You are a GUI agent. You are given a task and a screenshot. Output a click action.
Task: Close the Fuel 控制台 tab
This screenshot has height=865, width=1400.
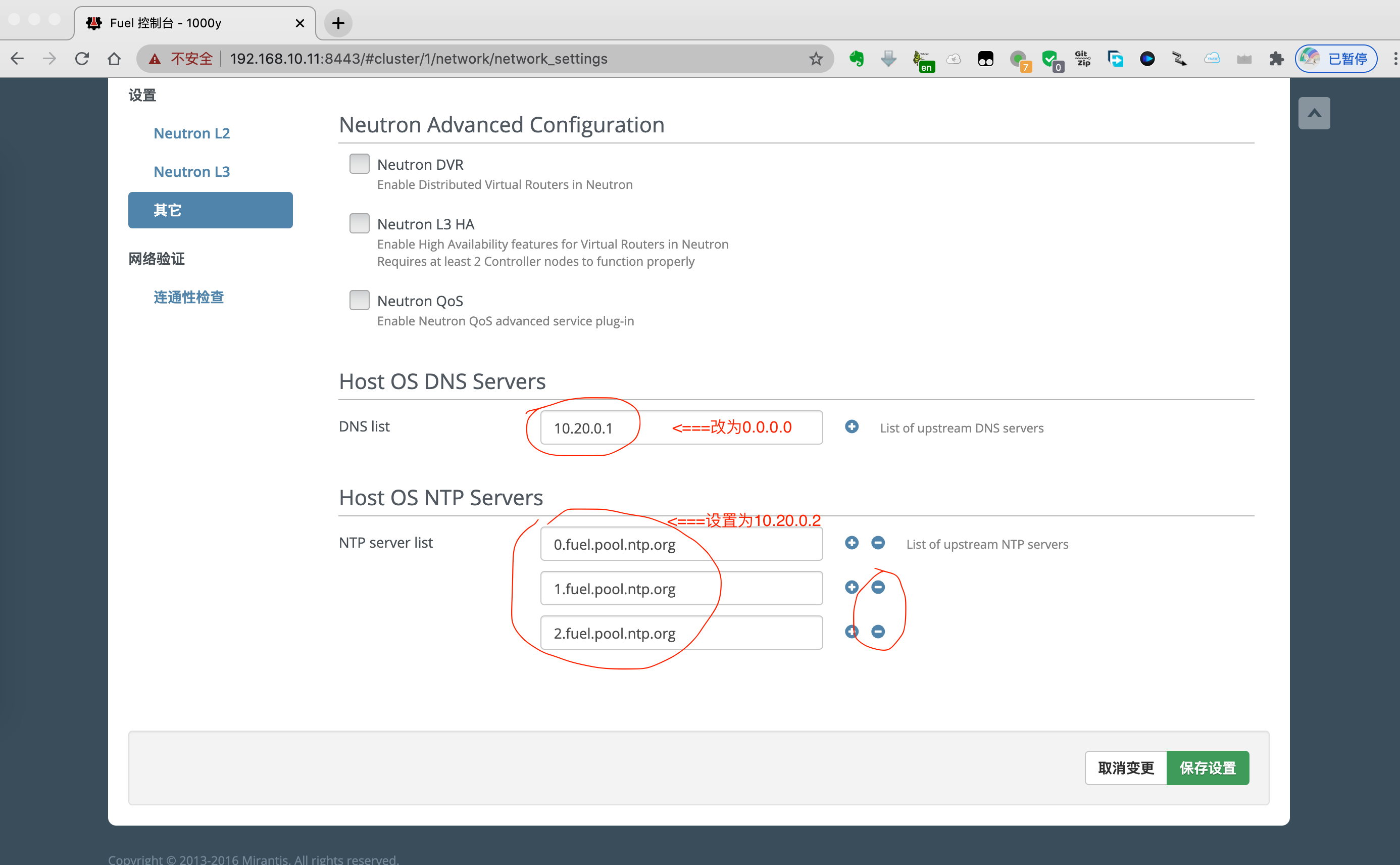pyautogui.click(x=299, y=23)
